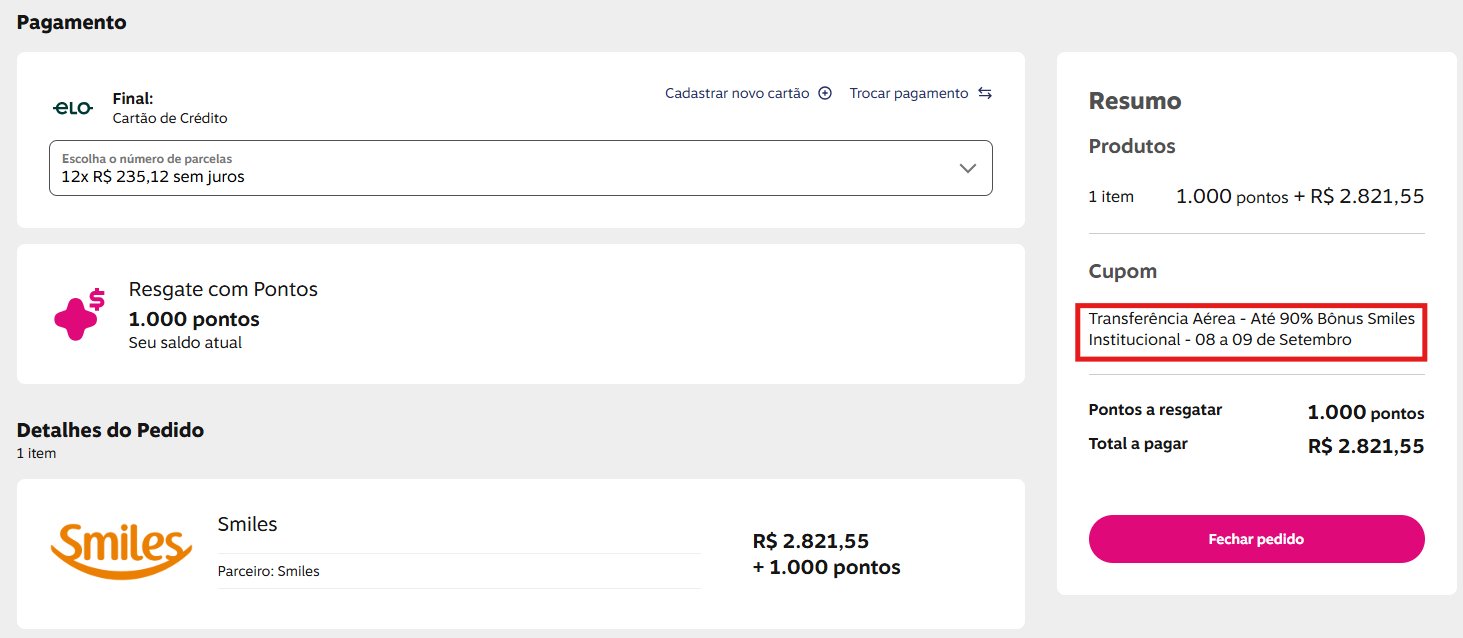Viewport: 1463px width, 638px height.
Task: Click the orange Smiles logo
Action: pyautogui.click(x=121, y=550)
